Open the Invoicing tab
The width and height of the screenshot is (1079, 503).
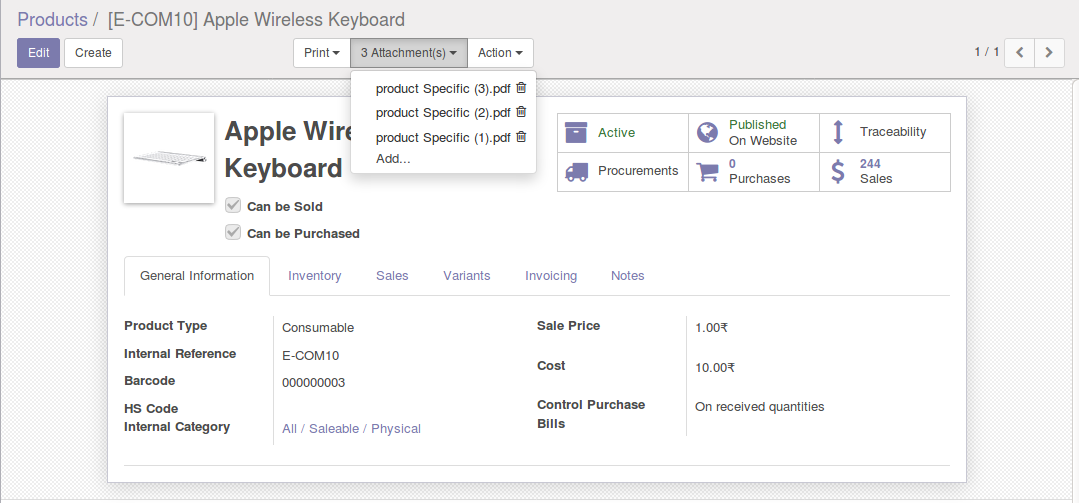(551, 276)
